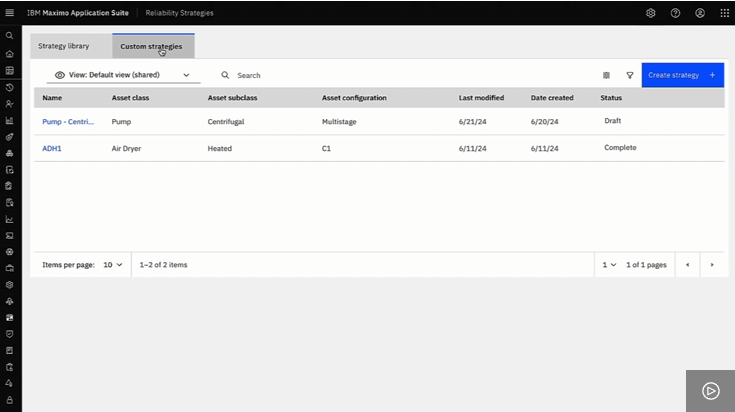Screen dimensions: 735x412
Task: Open the padlock sidebar icon at bottom
Action: point(9,400)
